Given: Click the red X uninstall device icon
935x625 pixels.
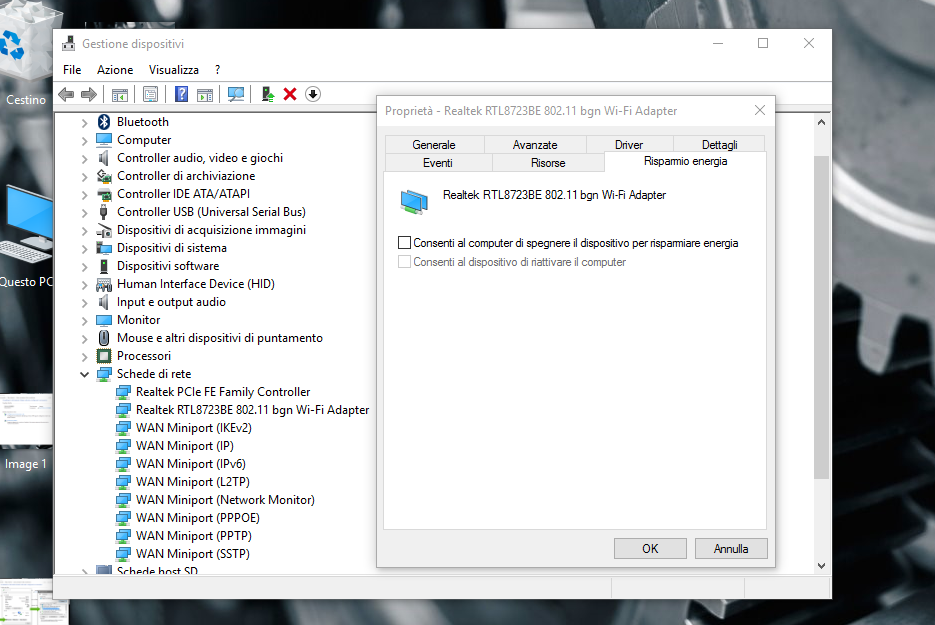Looking at the screenshot, I should click(x=290, y=94).
